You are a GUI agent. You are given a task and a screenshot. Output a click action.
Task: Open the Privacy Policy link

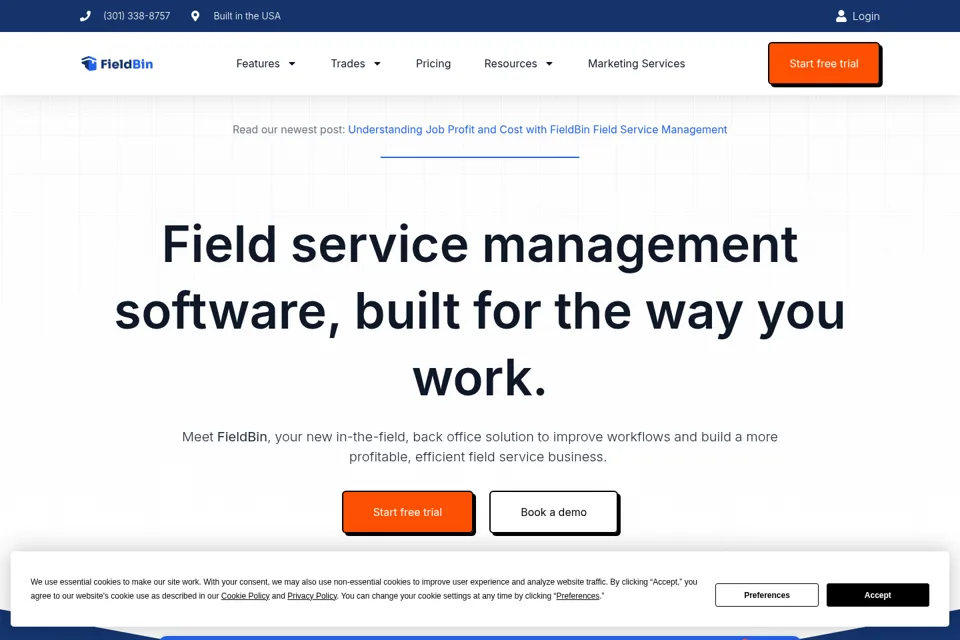click(312, 596)
